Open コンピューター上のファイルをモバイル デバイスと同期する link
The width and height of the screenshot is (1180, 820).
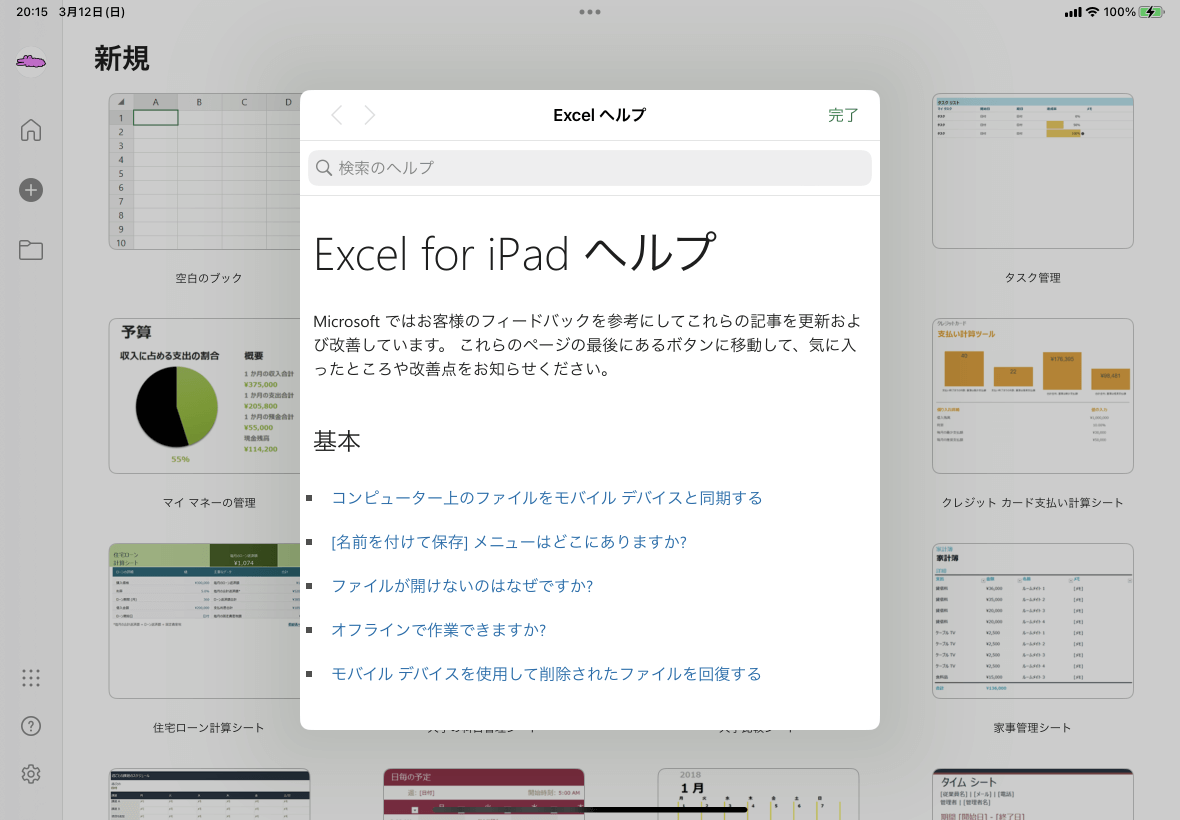coord(547,498)
